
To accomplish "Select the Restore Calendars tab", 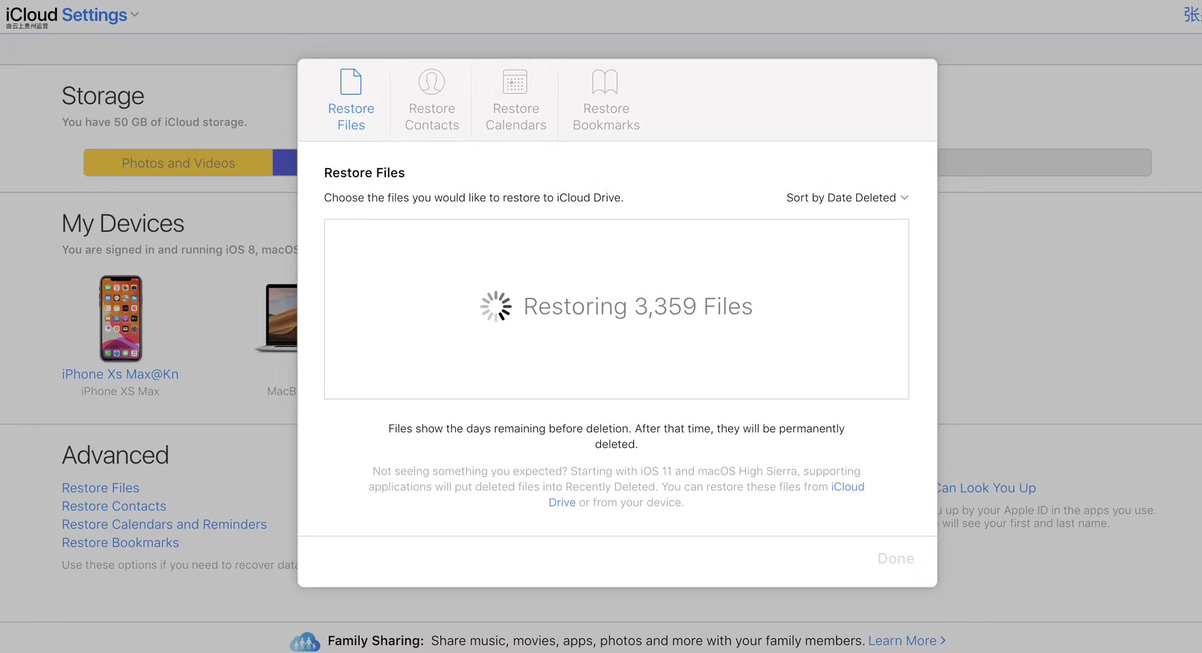I will pyautogui.click(x=516, y=100).
